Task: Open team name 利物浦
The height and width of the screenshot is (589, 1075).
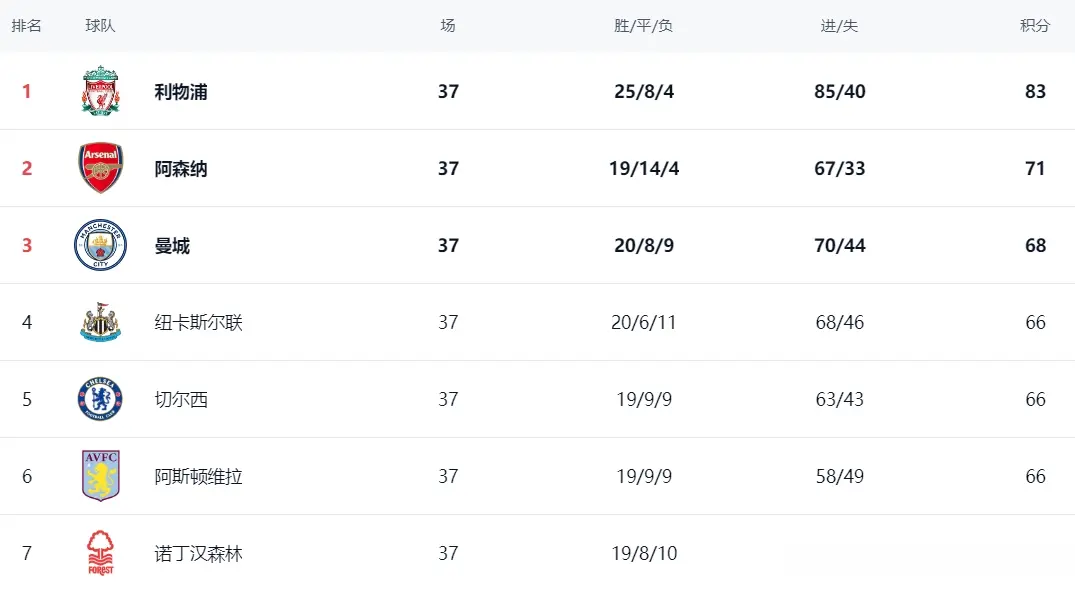Action: coord(181,92)
